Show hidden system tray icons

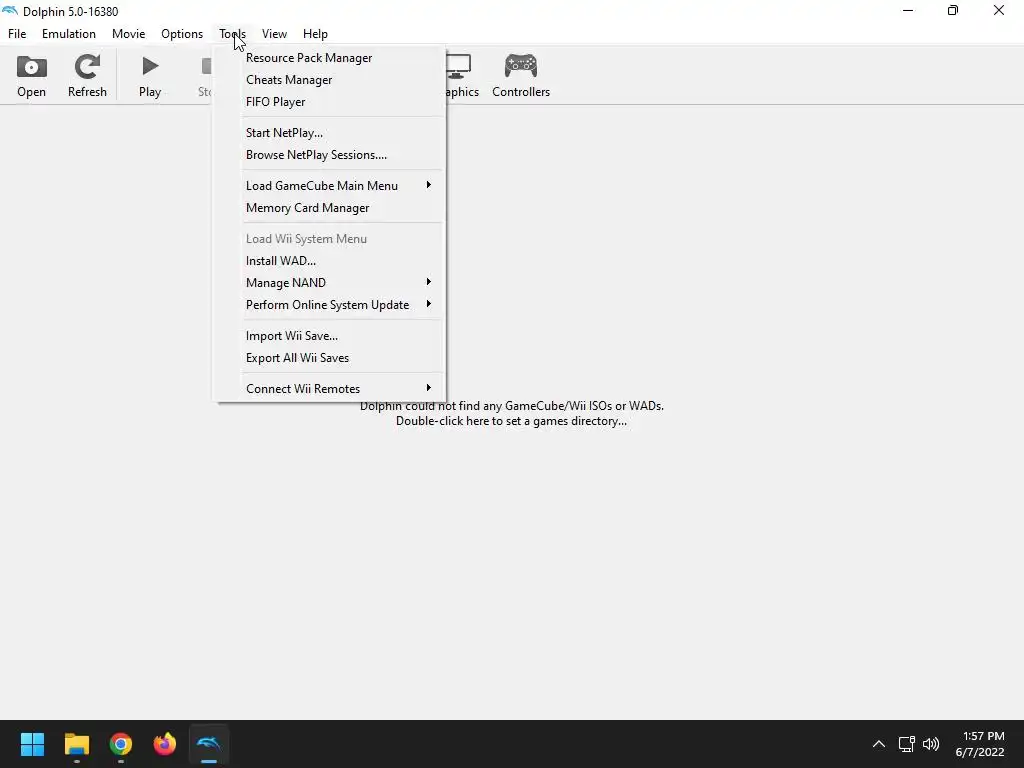[x=879, y=744]
